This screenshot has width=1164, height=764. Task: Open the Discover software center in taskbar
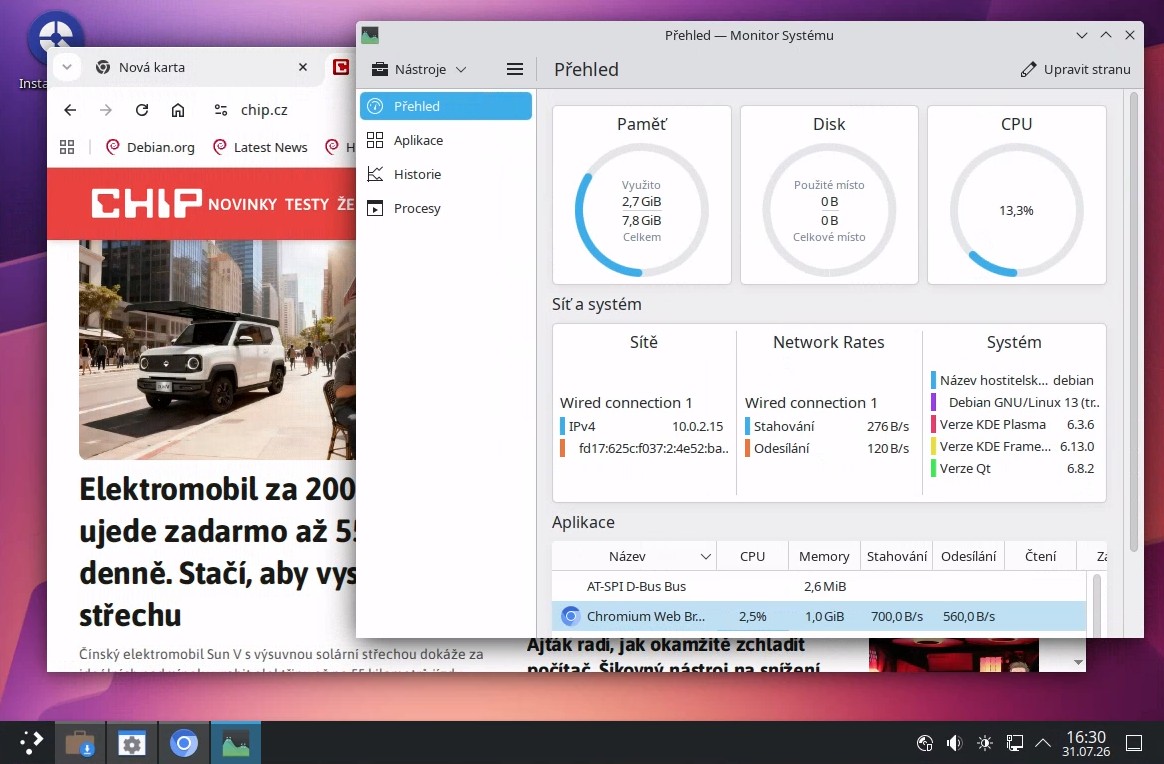(x=79, y=742)
